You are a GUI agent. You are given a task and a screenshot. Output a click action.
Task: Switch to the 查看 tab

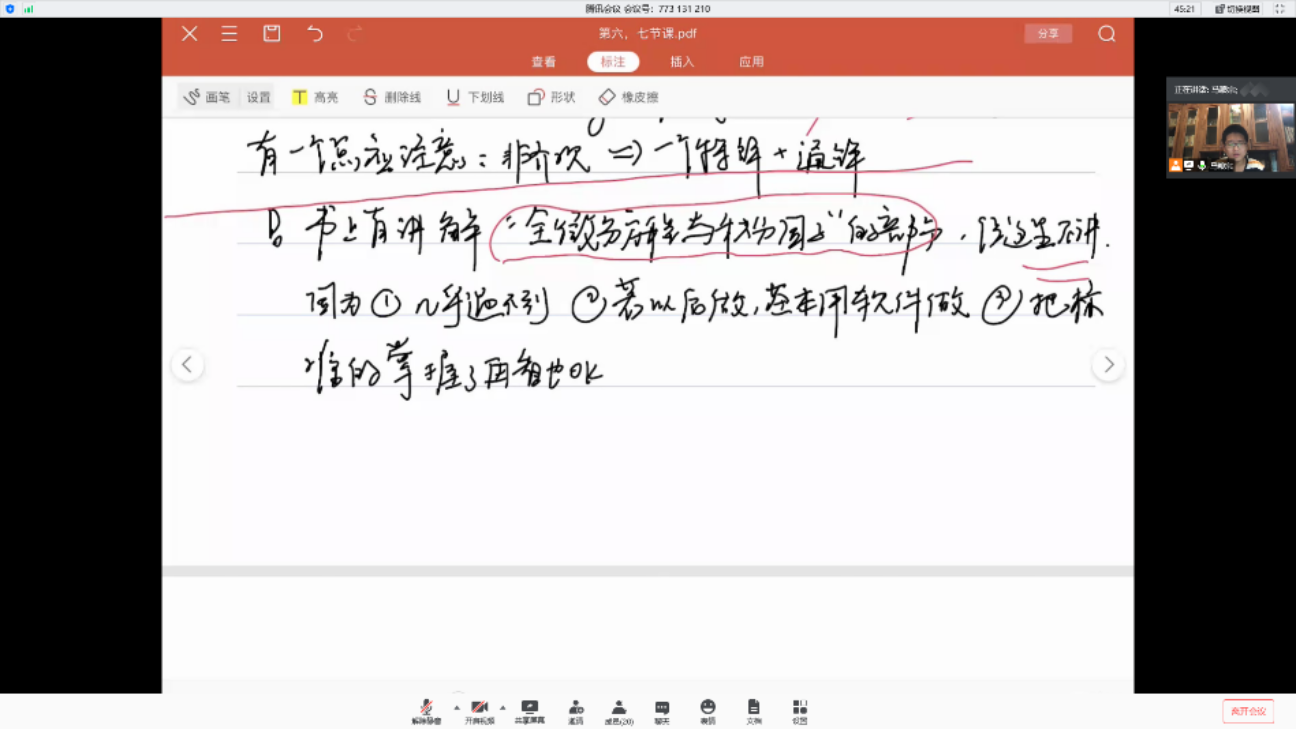coord(543,62)
